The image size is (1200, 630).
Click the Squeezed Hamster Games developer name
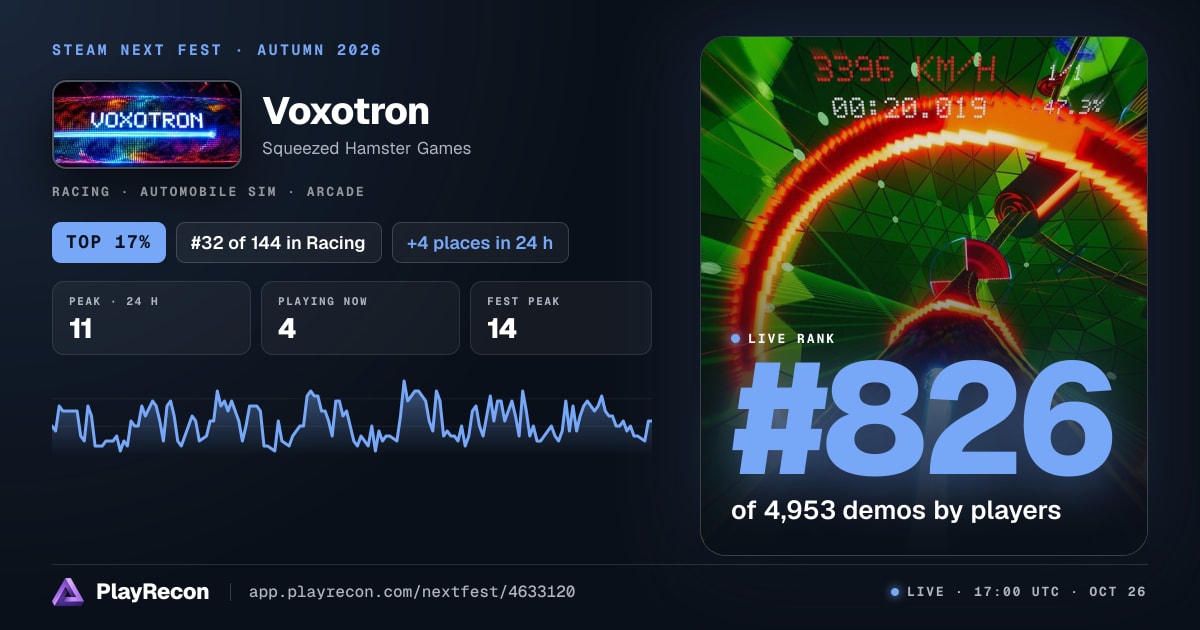366,148
